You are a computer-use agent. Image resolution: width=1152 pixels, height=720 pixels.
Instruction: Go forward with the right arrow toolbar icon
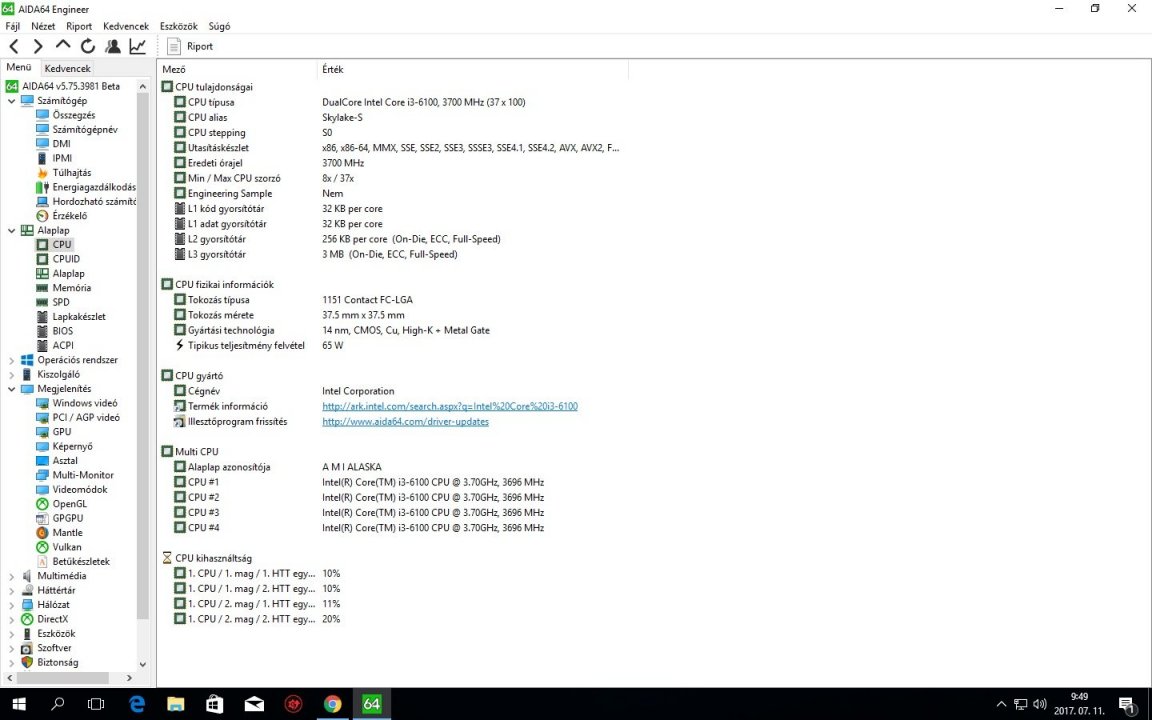point(38,46)
